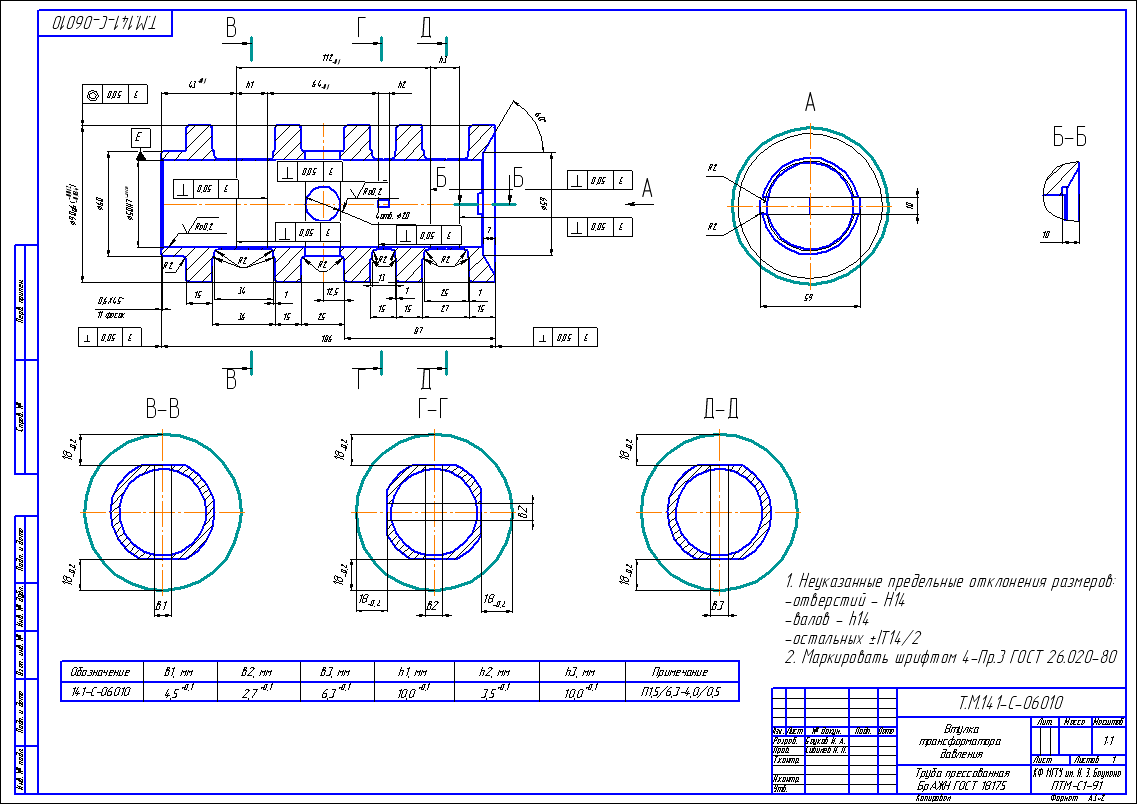
Task: Click the overall length dimension "186"
Action: pyautogui.click(x=327, y=339)
